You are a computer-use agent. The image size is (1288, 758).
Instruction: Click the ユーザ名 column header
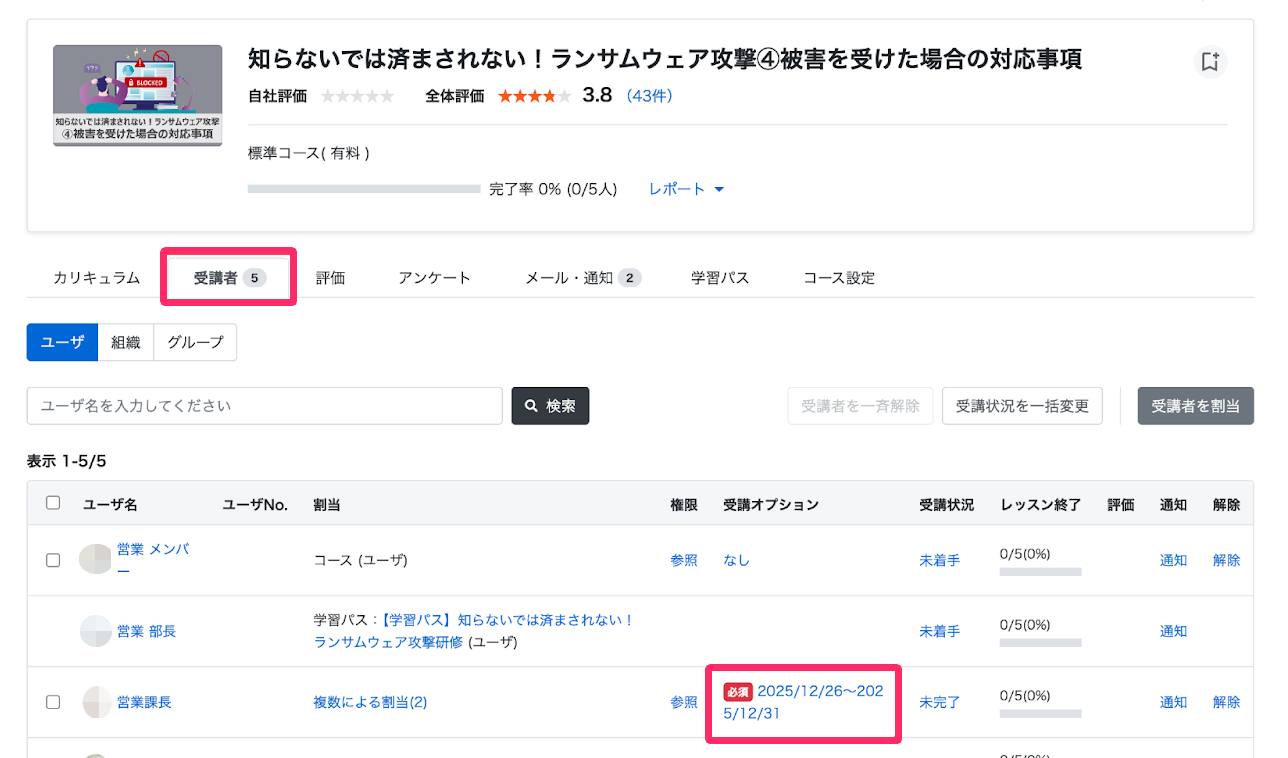(x=110, y=505)
